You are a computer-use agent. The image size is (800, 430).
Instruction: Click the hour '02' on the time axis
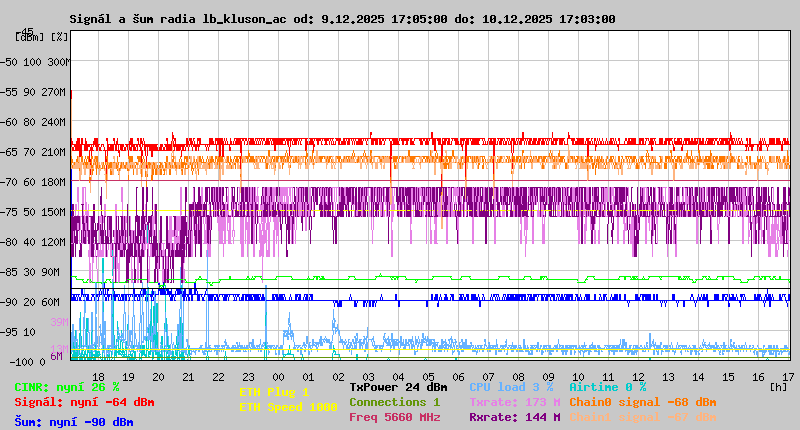(x=338, y=377)
